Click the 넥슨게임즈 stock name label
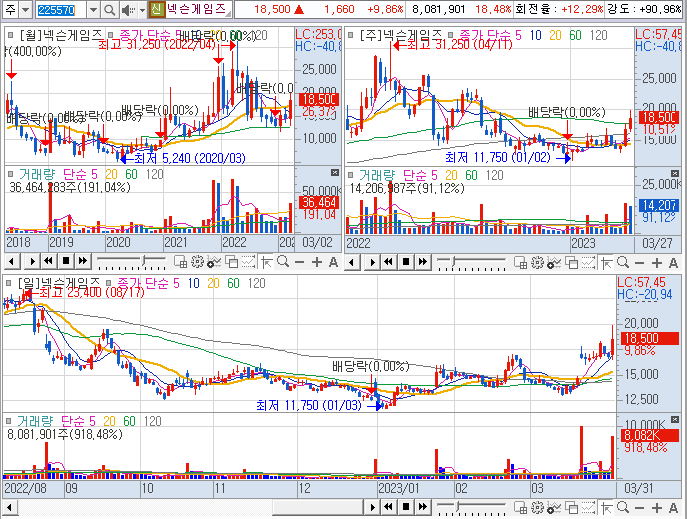 click(196, 9)
